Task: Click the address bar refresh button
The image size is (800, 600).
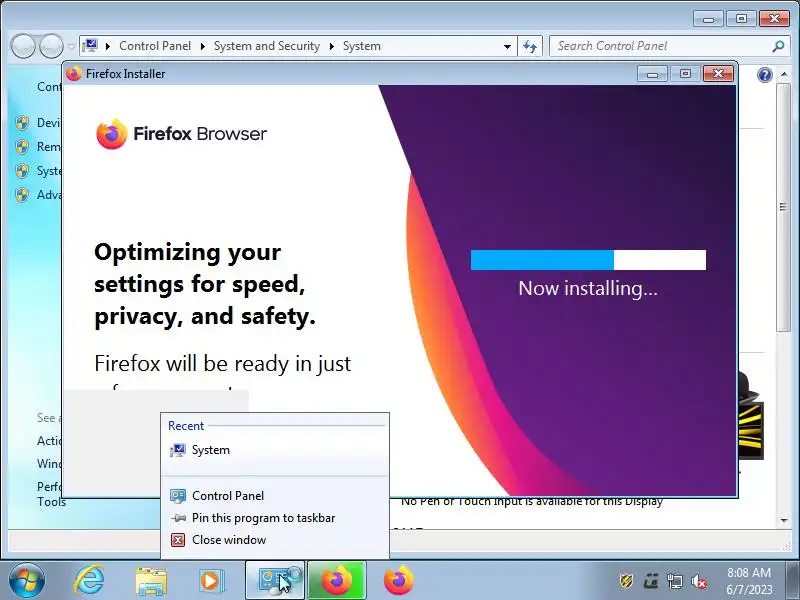Action: click(530, 46)
